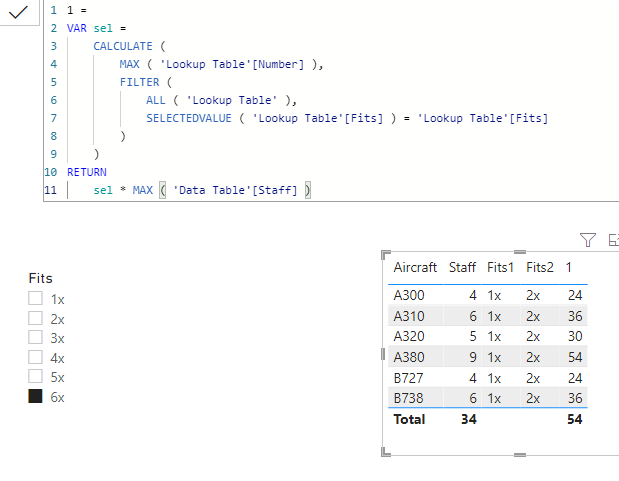Select the Total row label
The height and width of the screenshot is (481, 619).
(409, 419)
